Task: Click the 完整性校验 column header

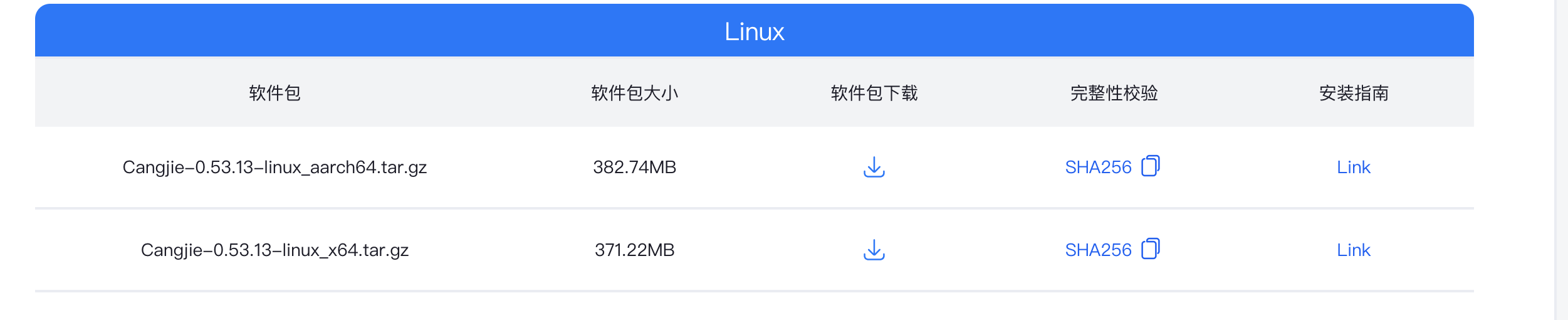Action: click(x=1114, y=93)
